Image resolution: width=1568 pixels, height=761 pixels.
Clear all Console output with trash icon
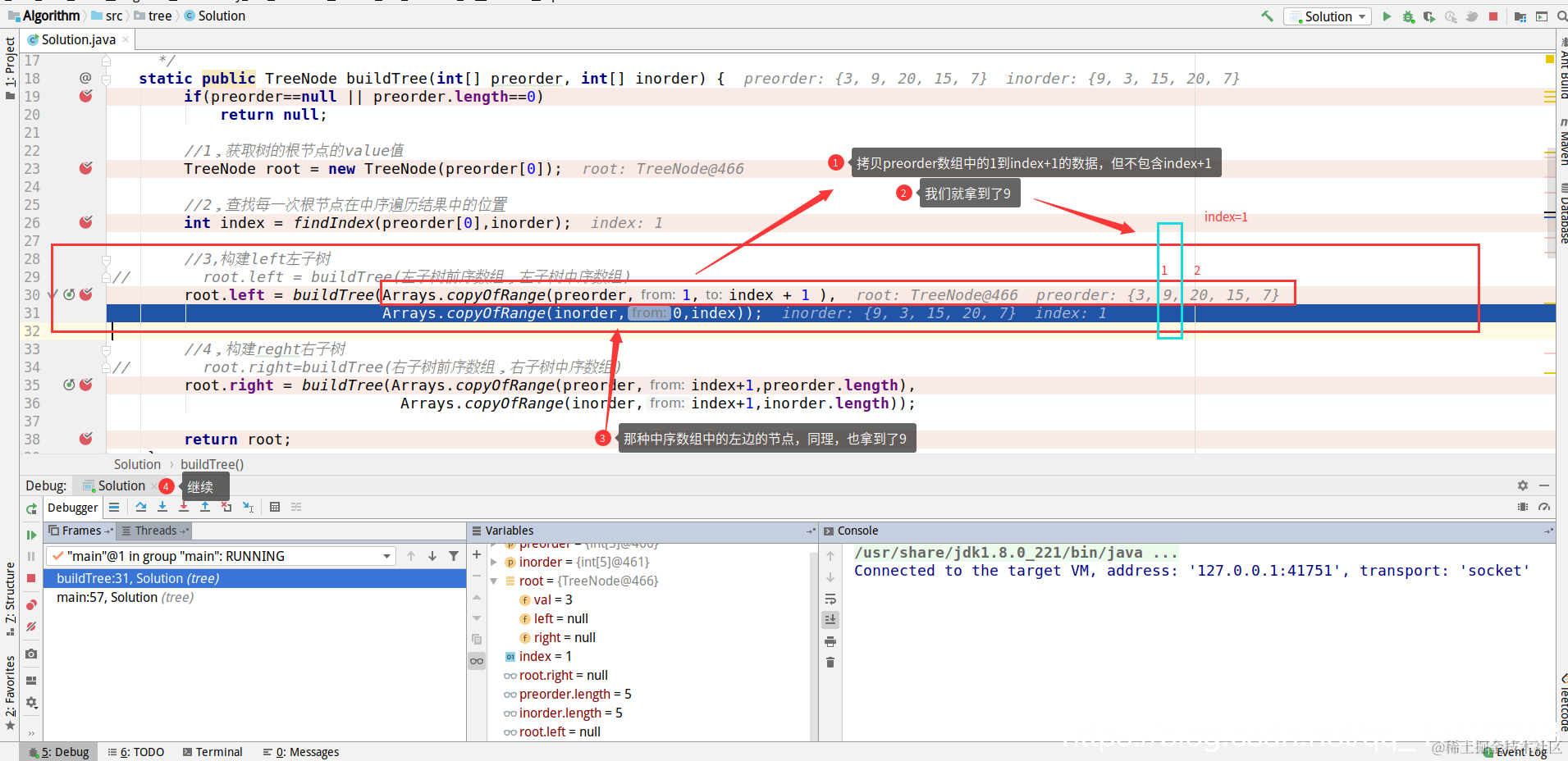click(x=830, y=663)
